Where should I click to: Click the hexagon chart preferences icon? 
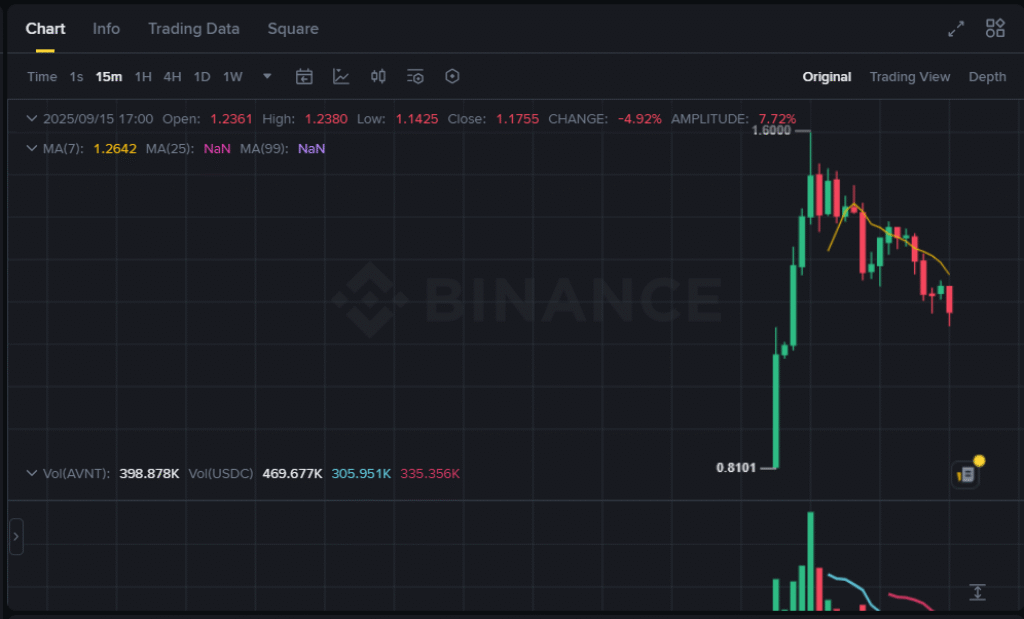pyautogui.click(x=452, y=77)
